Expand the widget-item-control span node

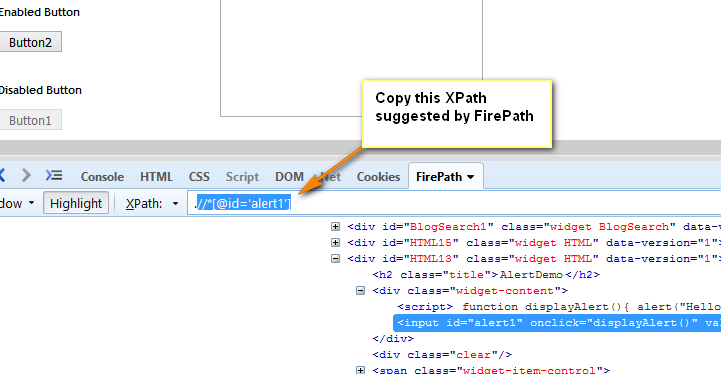pyautogui.click(x=360, y=370)
